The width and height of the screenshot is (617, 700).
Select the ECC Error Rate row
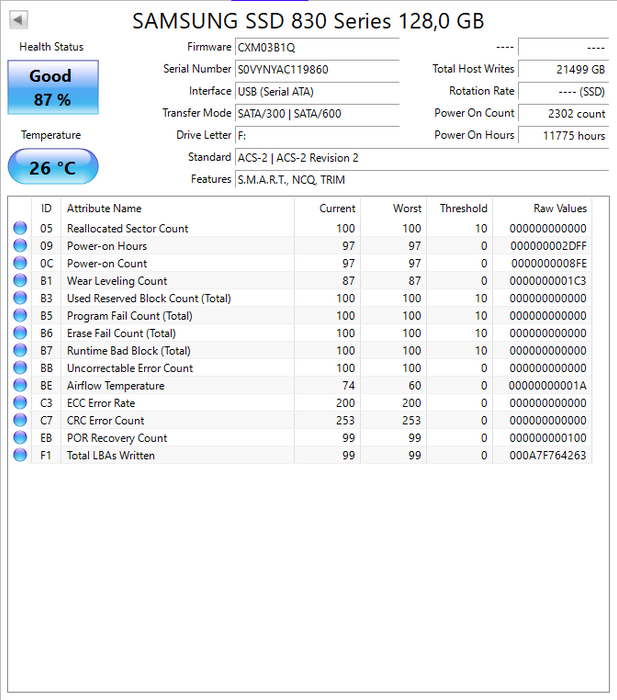point(300,403)
